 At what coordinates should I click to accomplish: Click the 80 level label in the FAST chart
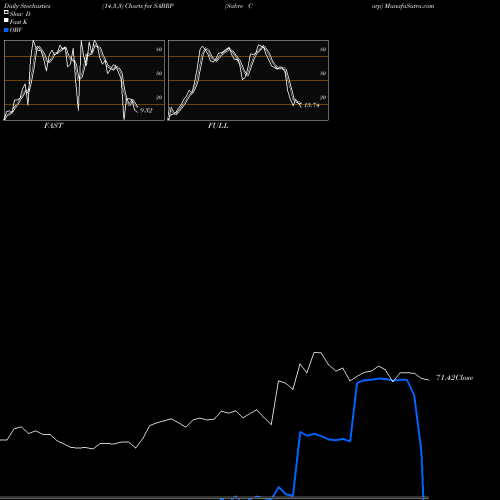point(159,49)
